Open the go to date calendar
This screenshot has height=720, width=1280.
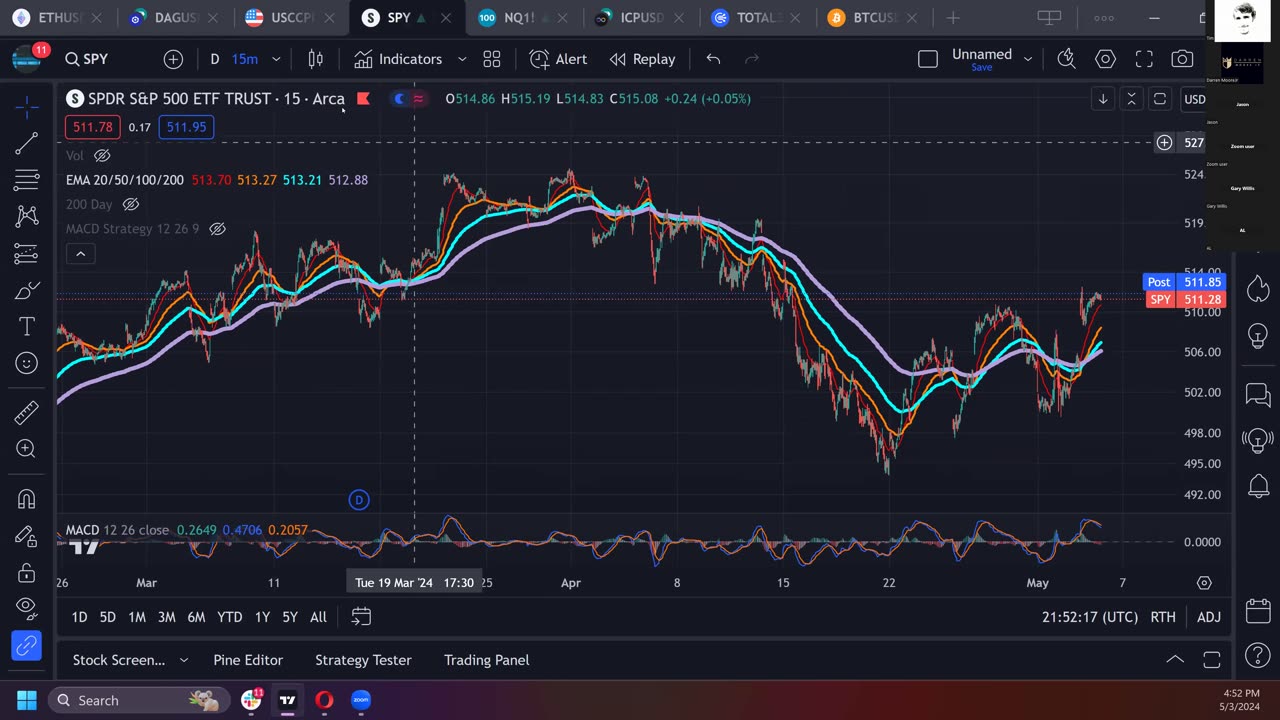pyautogui.click(x=361, y=617)
